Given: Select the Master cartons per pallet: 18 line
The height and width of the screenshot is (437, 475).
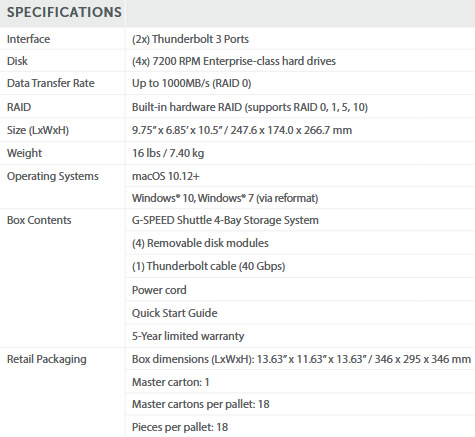Looking at the screenshot, I should click(201, 404).
